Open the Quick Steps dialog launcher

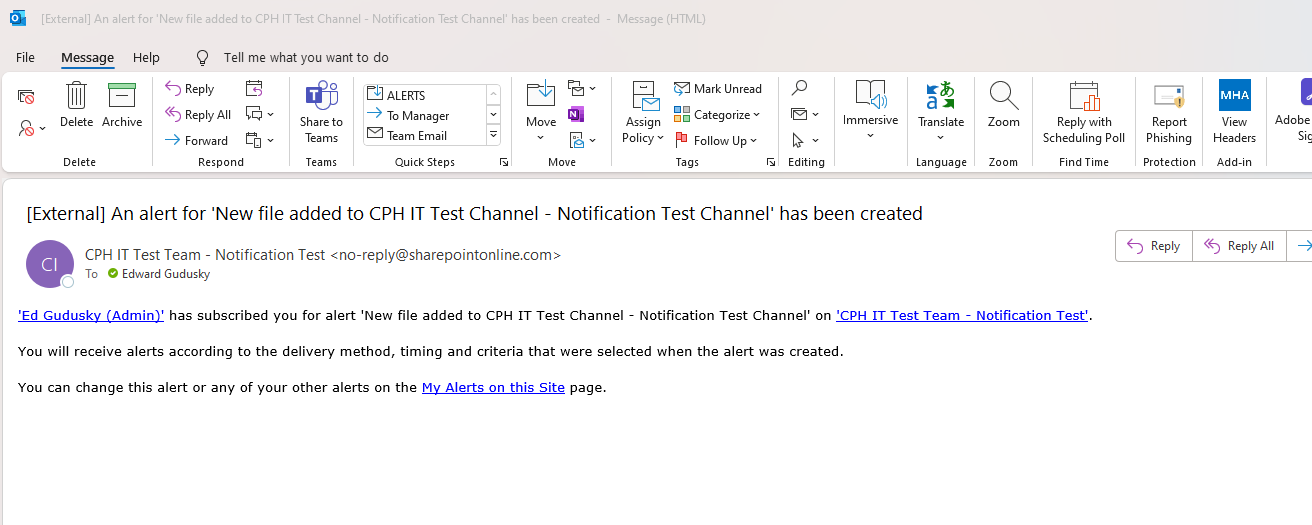click(x=503, y=162)
